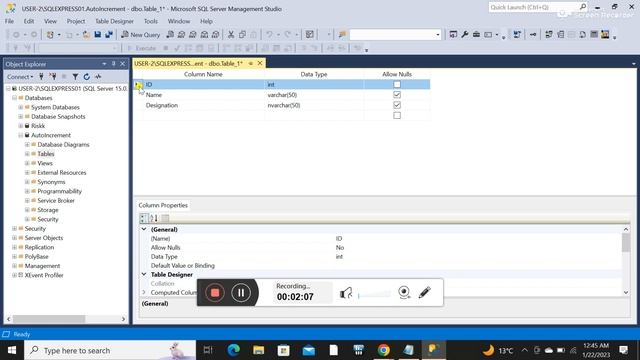Collapse the (General) properties section
The width and height of the screenshot is (640, 360).
click(144, 229)
